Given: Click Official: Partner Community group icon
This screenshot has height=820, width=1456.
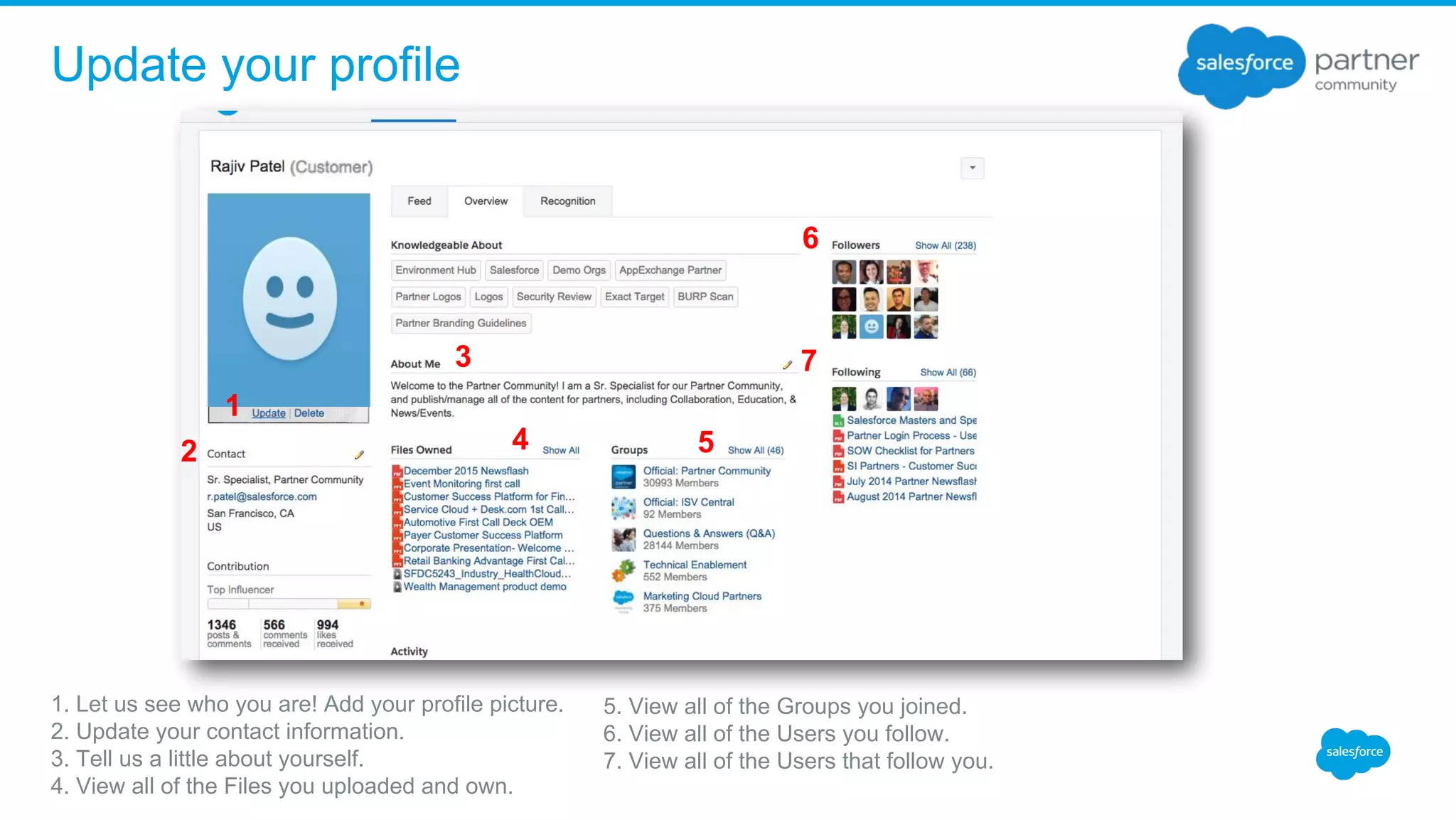Looking at the screenshot, I should tap(623, 476).
